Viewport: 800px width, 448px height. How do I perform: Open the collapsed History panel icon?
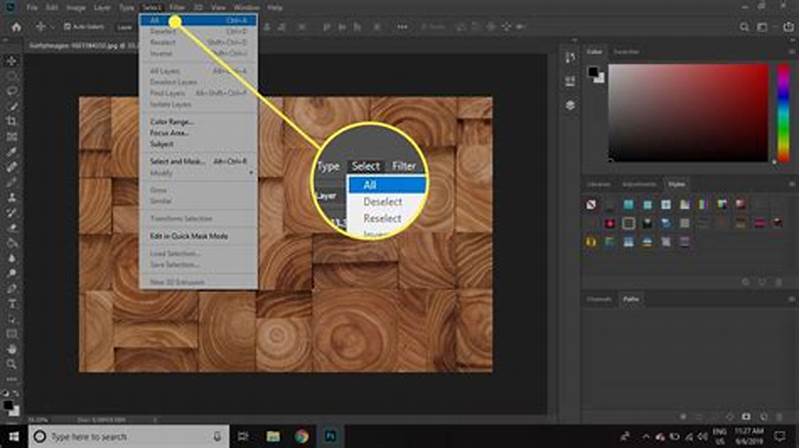570,58
